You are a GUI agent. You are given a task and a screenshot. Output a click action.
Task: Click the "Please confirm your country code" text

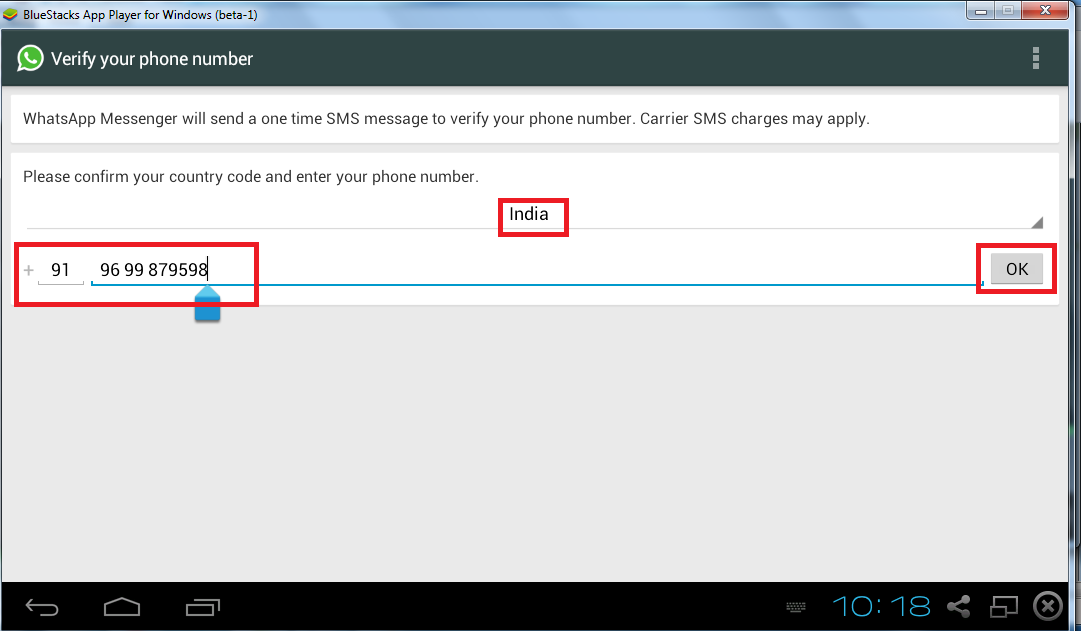tap(250, 177)
